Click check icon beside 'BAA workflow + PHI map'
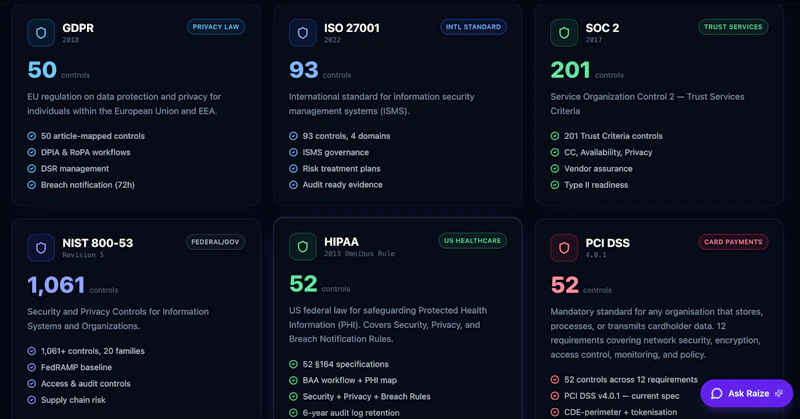The height and width of the screenshot is (419, 800). tap(293, 381)
